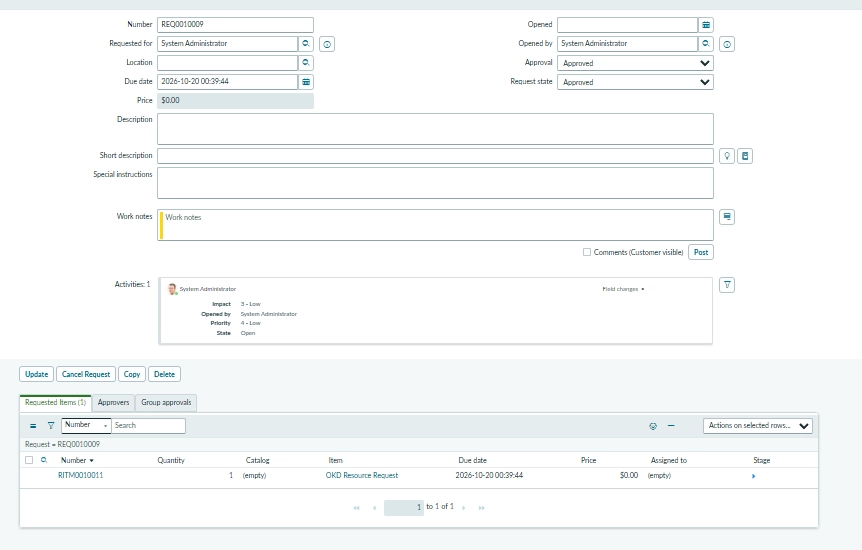Focus the Short description field

click(x=435, y=156)
